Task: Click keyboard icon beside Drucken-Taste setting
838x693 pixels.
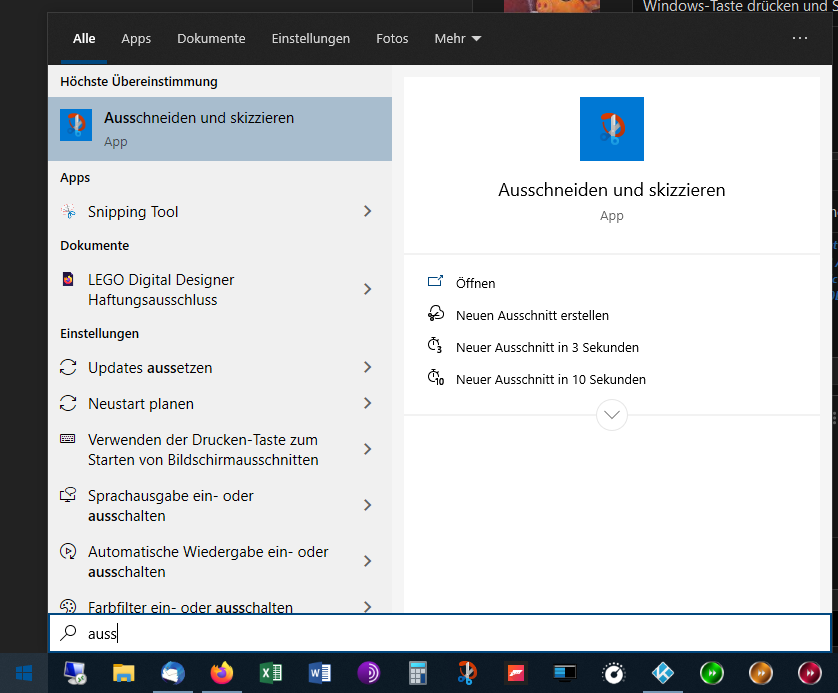Action: coord(68,439)
